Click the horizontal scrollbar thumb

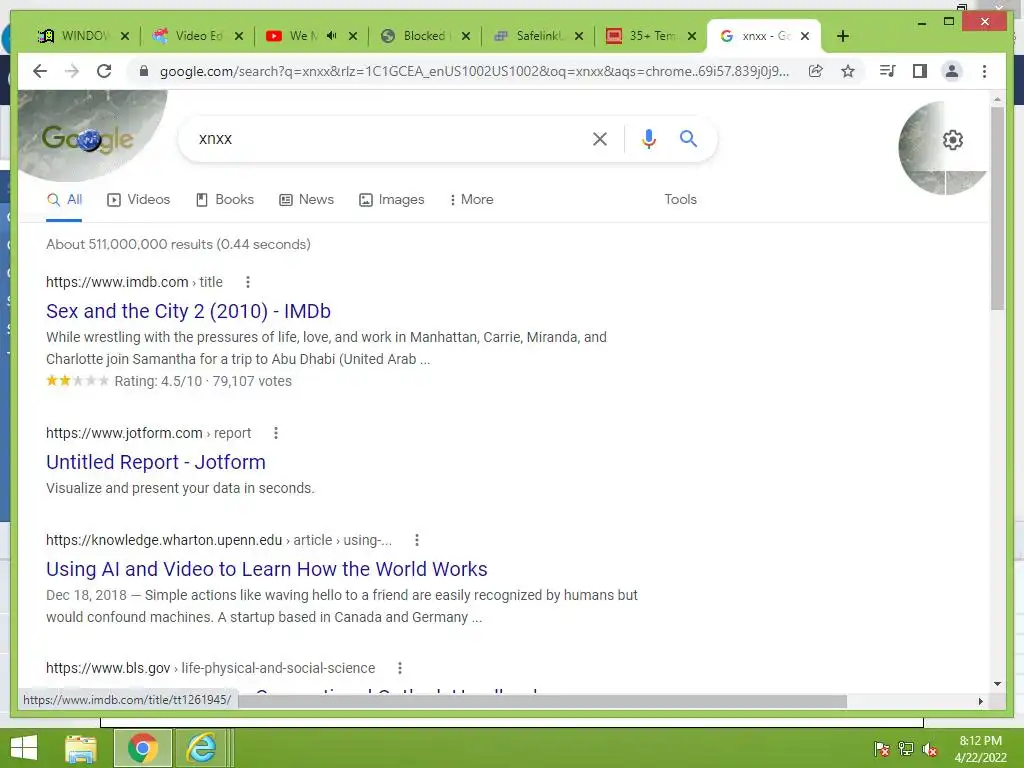[x=542, y=701]
